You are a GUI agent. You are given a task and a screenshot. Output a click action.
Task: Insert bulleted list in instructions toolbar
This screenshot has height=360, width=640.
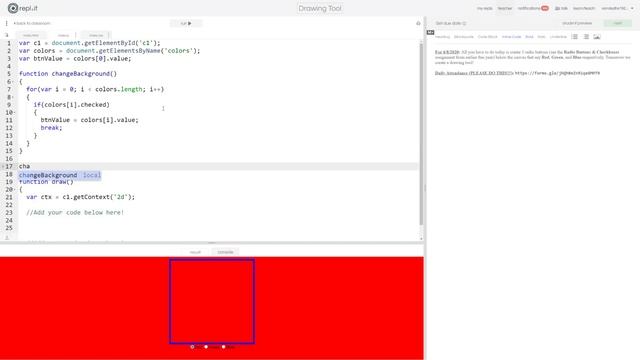(x=586, y=37)
